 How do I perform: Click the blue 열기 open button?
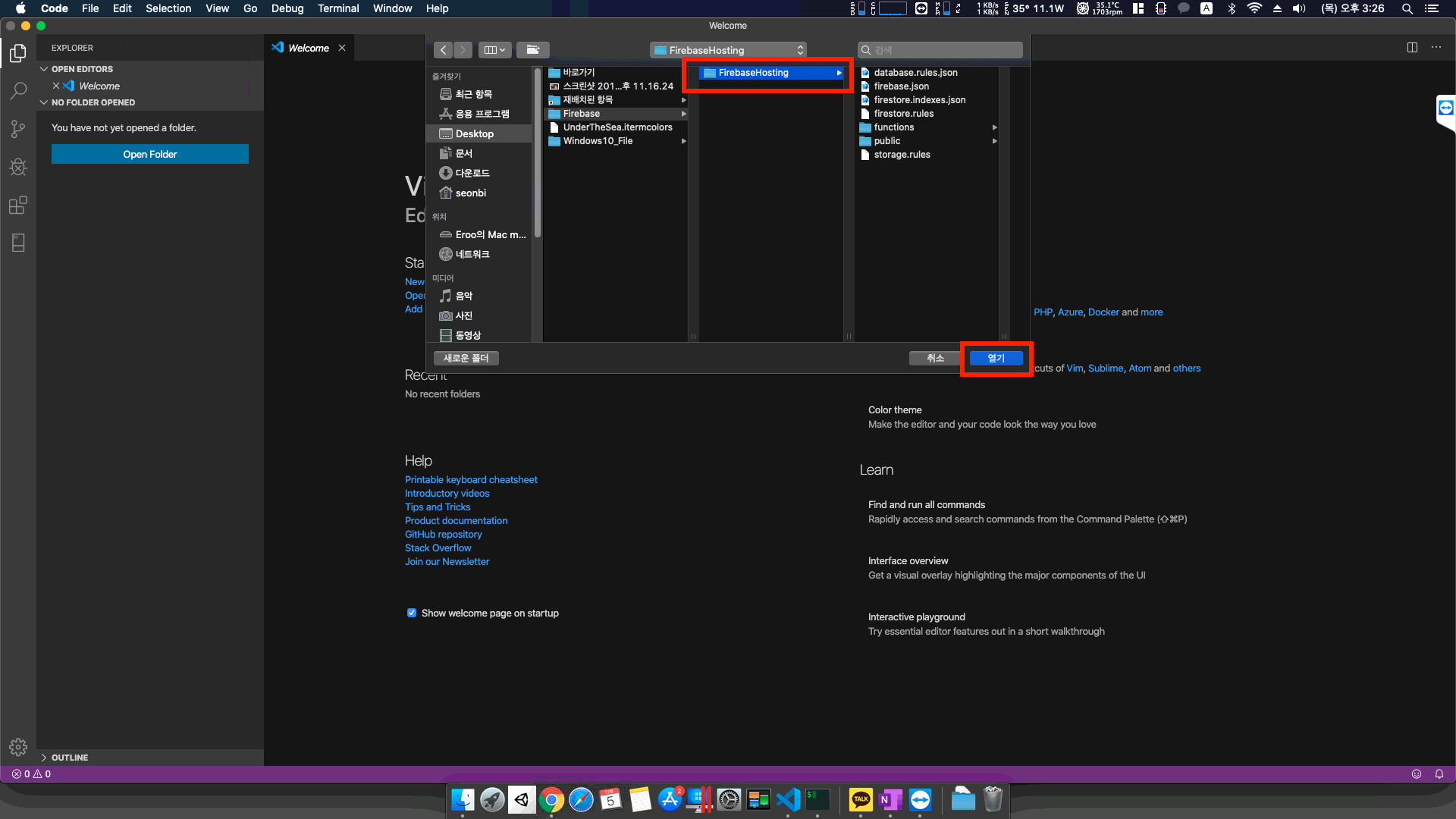click(x=996, y=358)
